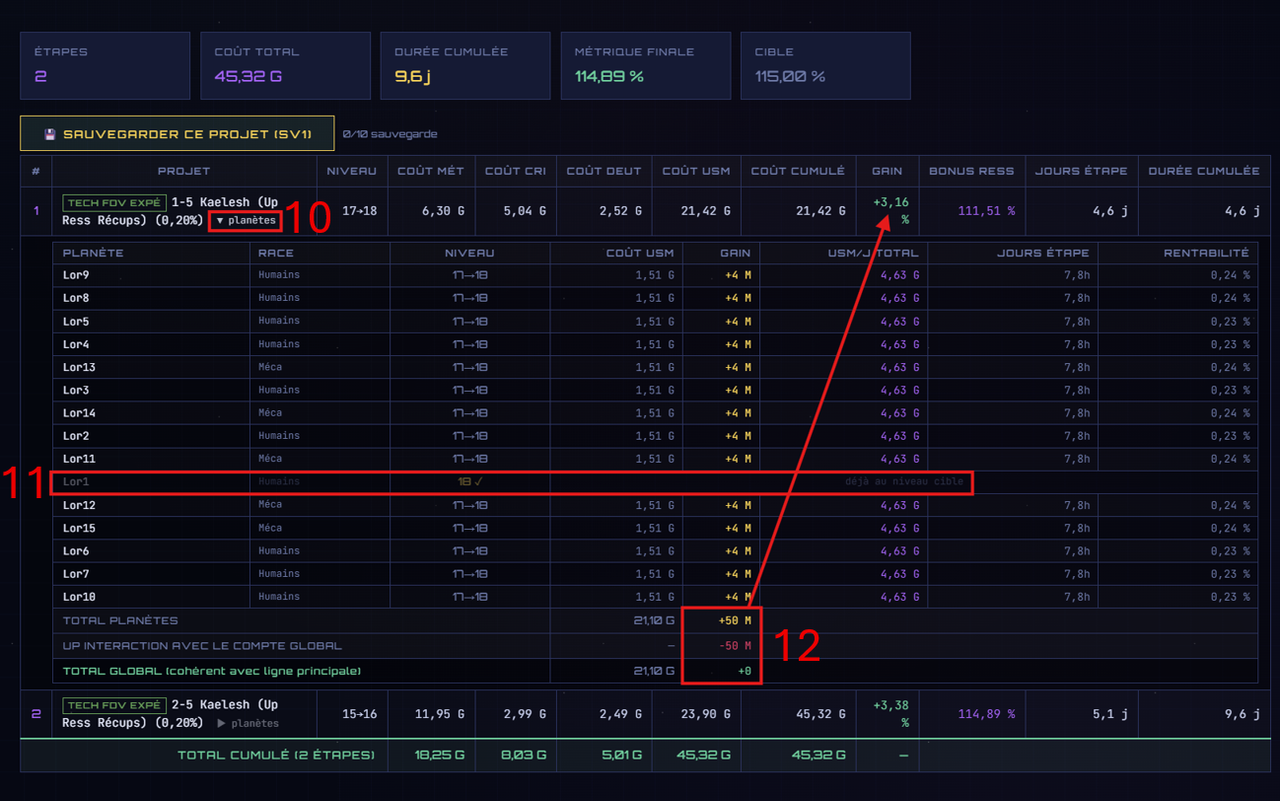Select planet Lor2 in the list
1280x801 pixels.
coord(76,436)
